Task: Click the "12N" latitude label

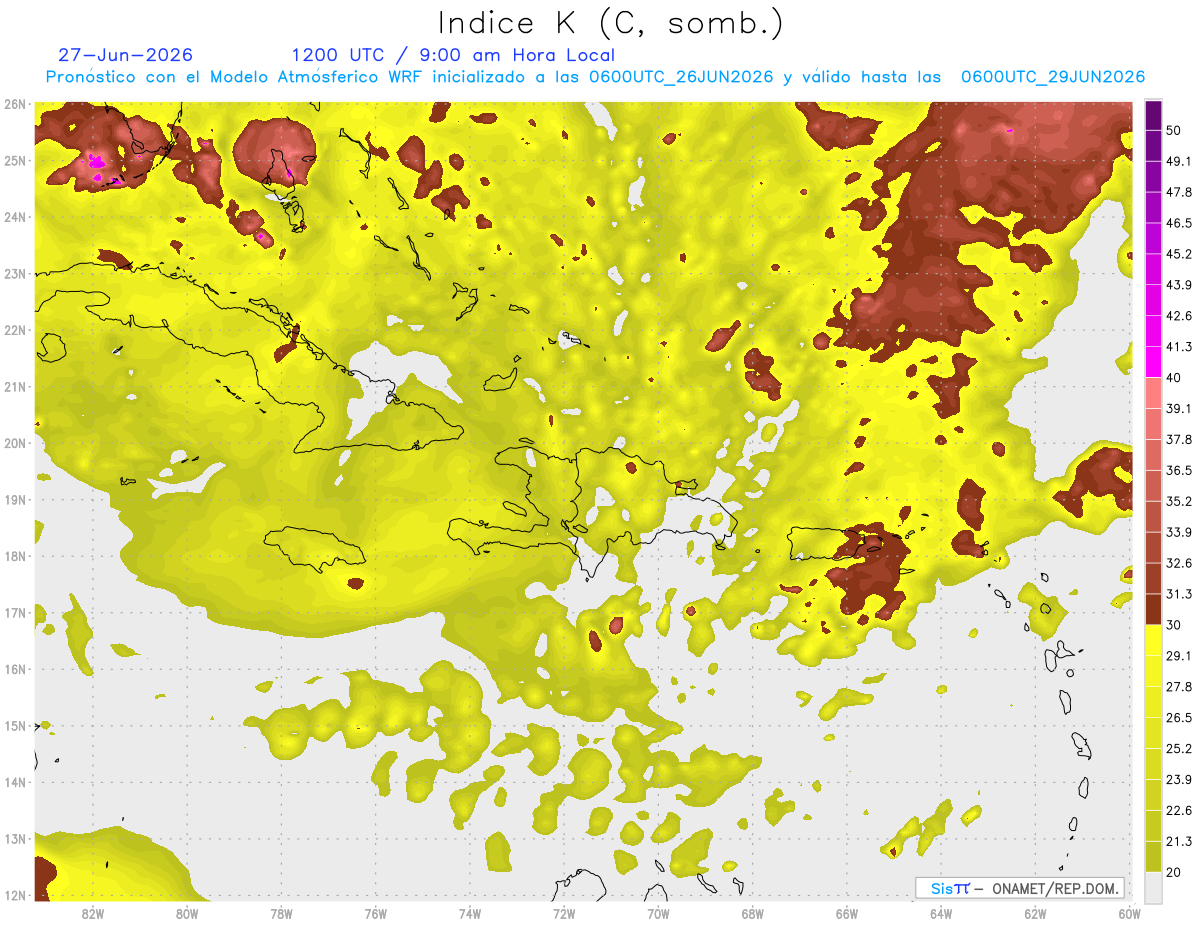Action: pos(14,895)
